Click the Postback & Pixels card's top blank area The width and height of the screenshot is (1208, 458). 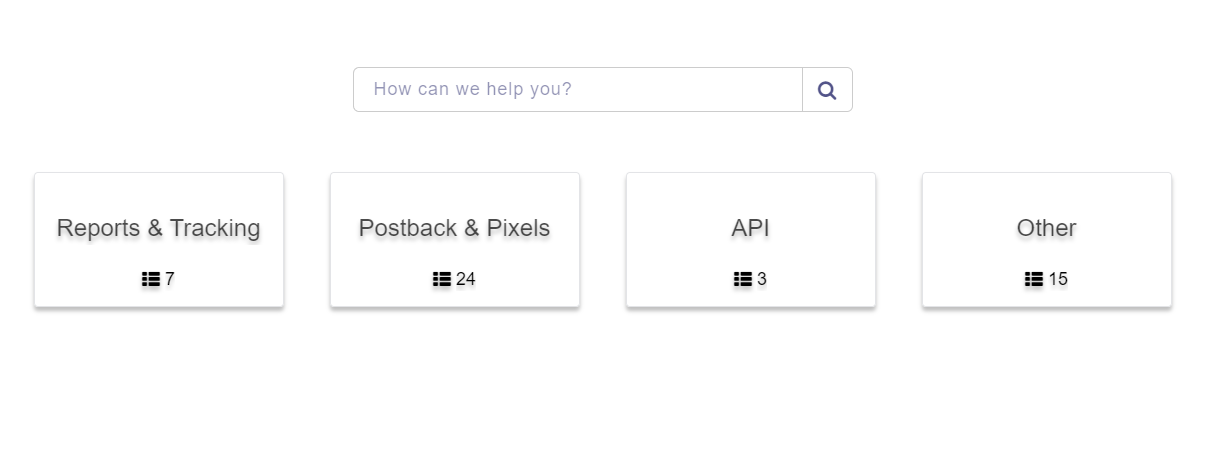455,190
